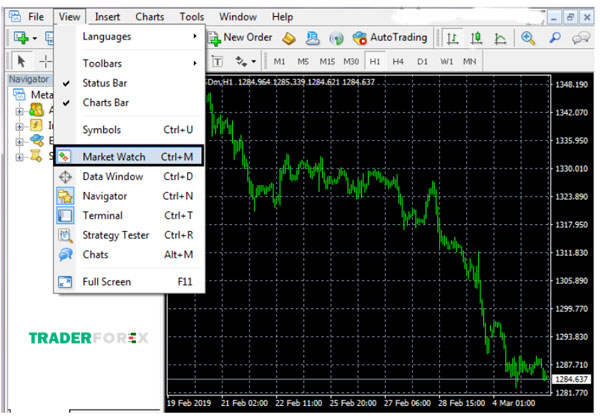This screenshot has width=600, height=416.
Task: Choose Full Screen from the View menu
Action: [129, 282]
